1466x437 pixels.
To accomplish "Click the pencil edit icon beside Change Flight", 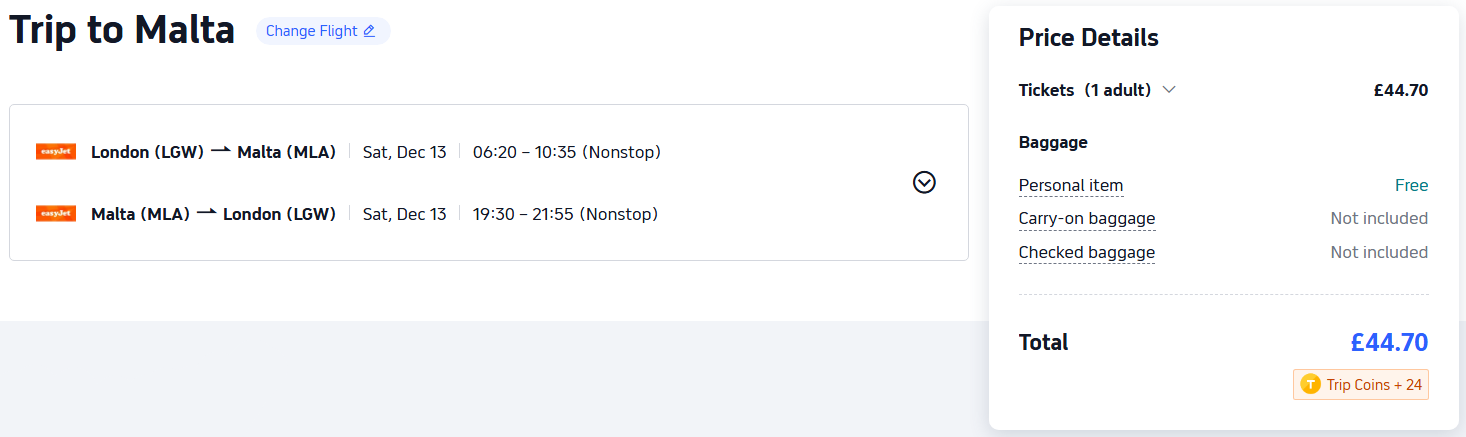I will pyautogui.click(x=369, y=31).
